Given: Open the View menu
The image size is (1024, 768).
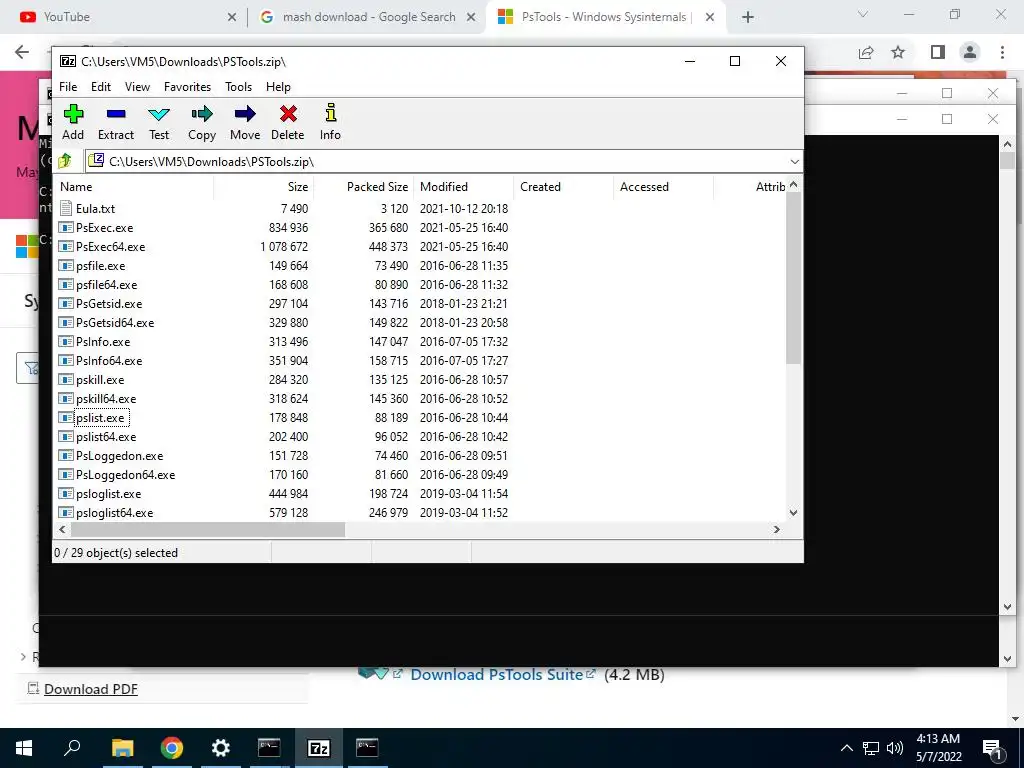Looking at the screenshot, I should 137,87.
